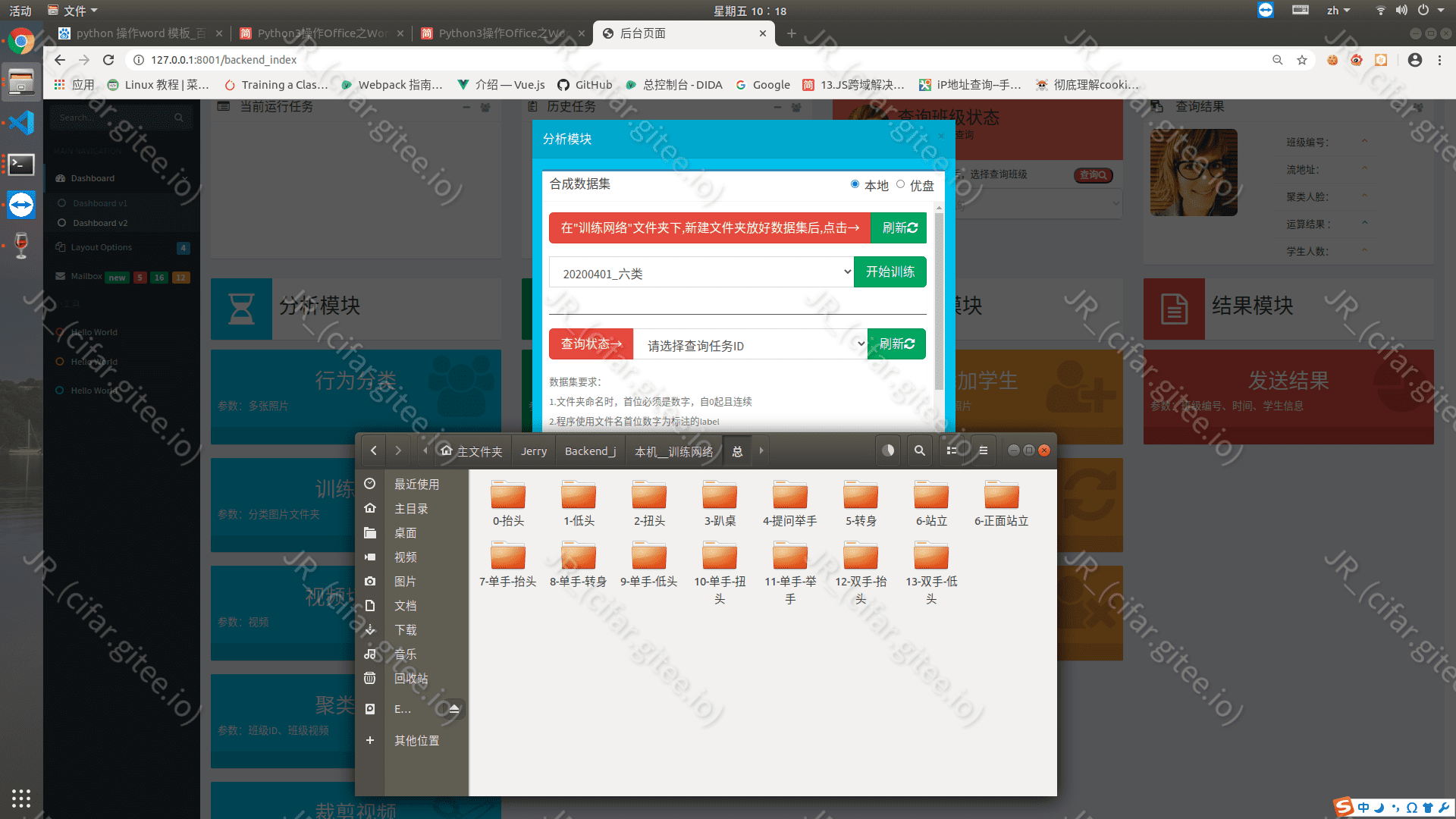Open the 最近使用 sidebar location
The height and width of the screenshot is (819, 1456).
click(416, 484)
